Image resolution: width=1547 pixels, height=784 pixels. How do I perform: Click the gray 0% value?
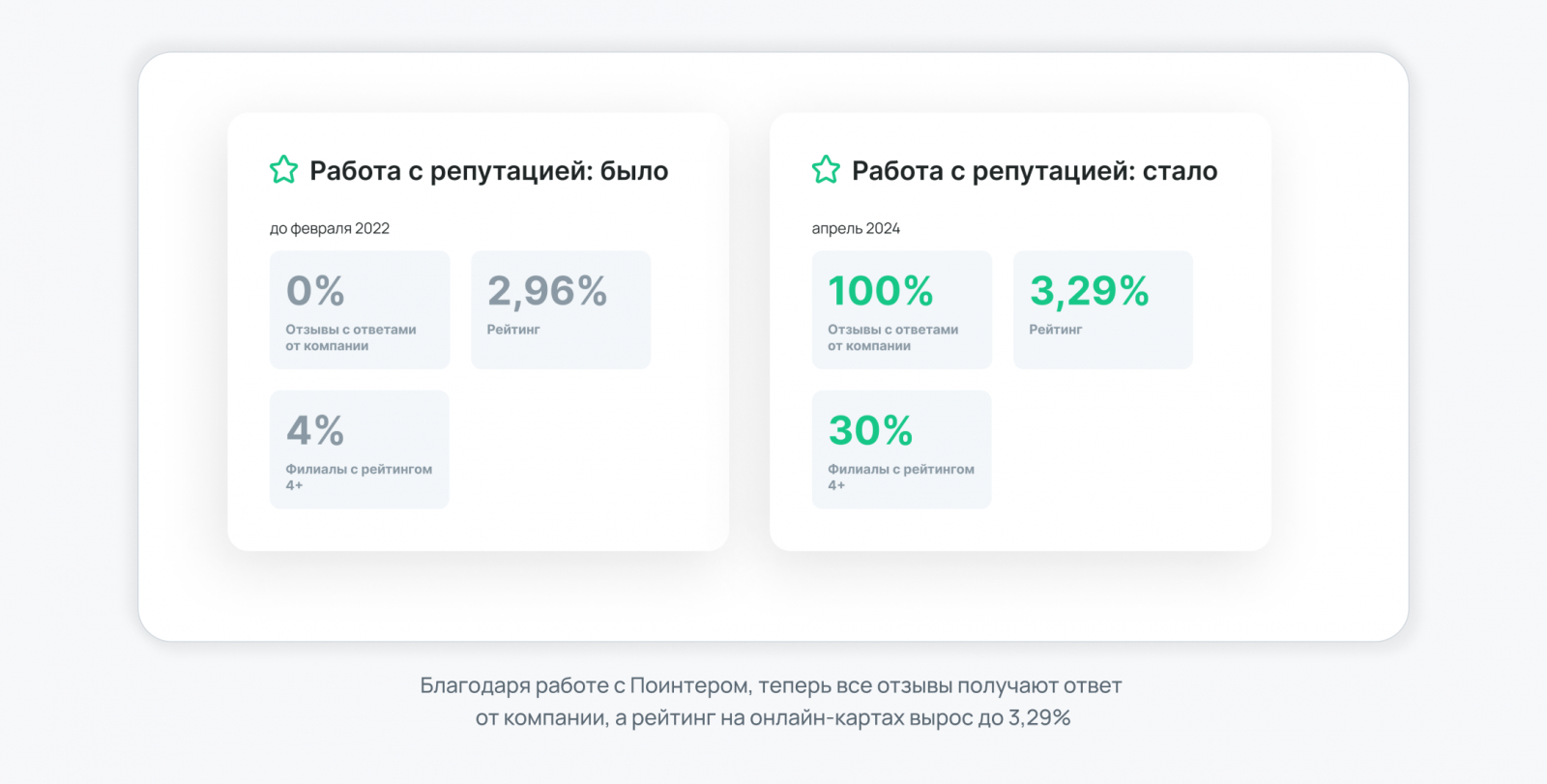[315, 291]
